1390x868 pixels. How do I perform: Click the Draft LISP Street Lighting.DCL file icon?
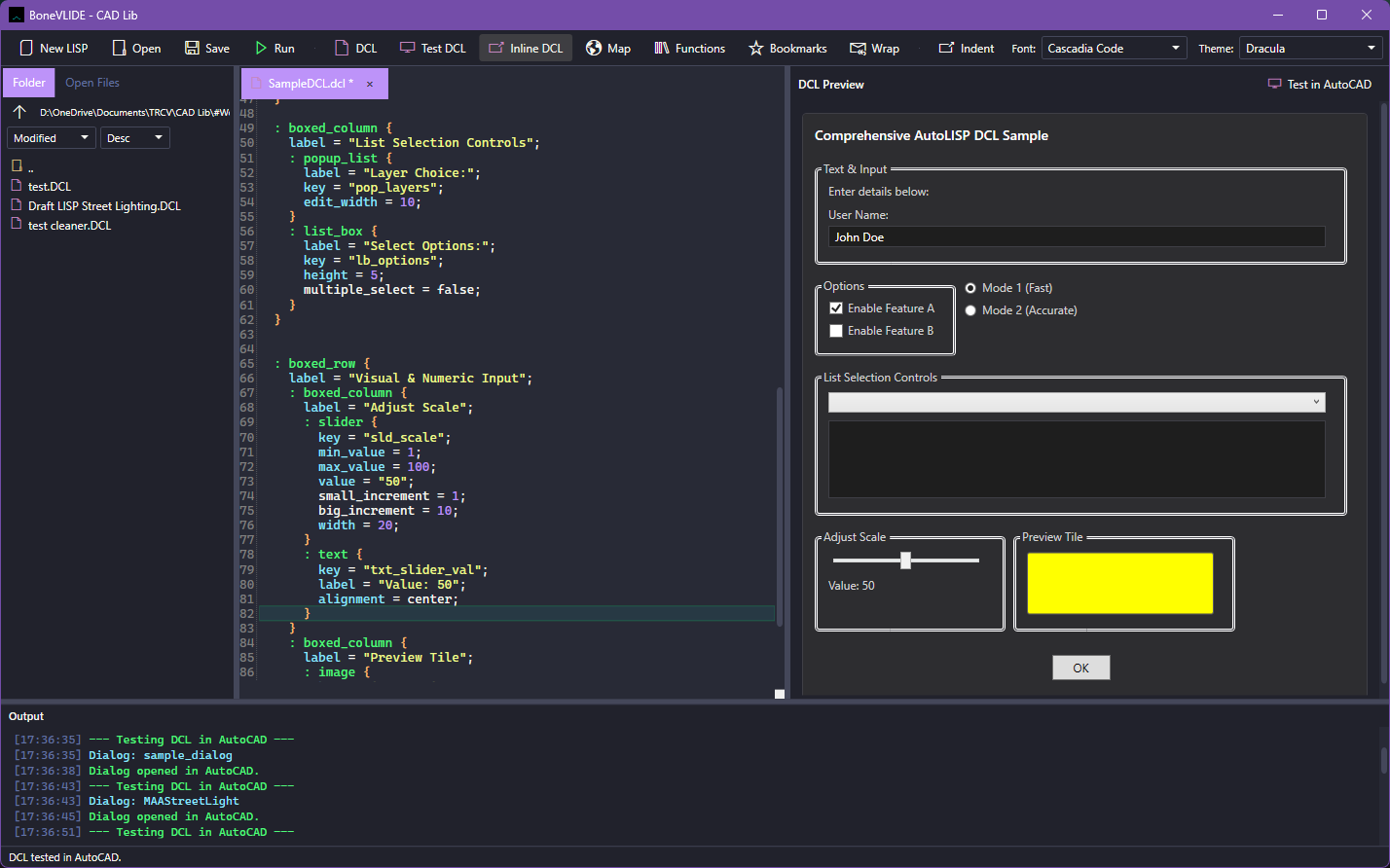pos(16,205)
